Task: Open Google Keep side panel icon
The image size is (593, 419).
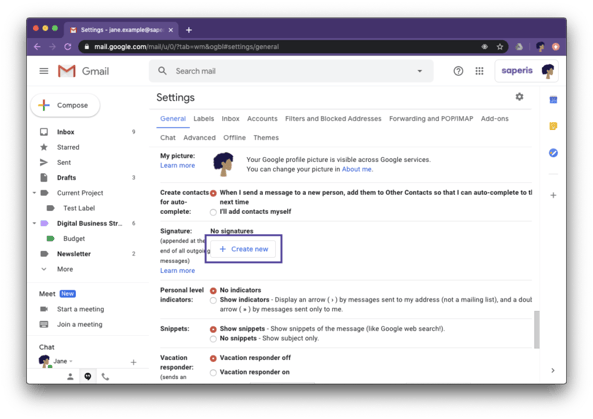Action: 553,126
